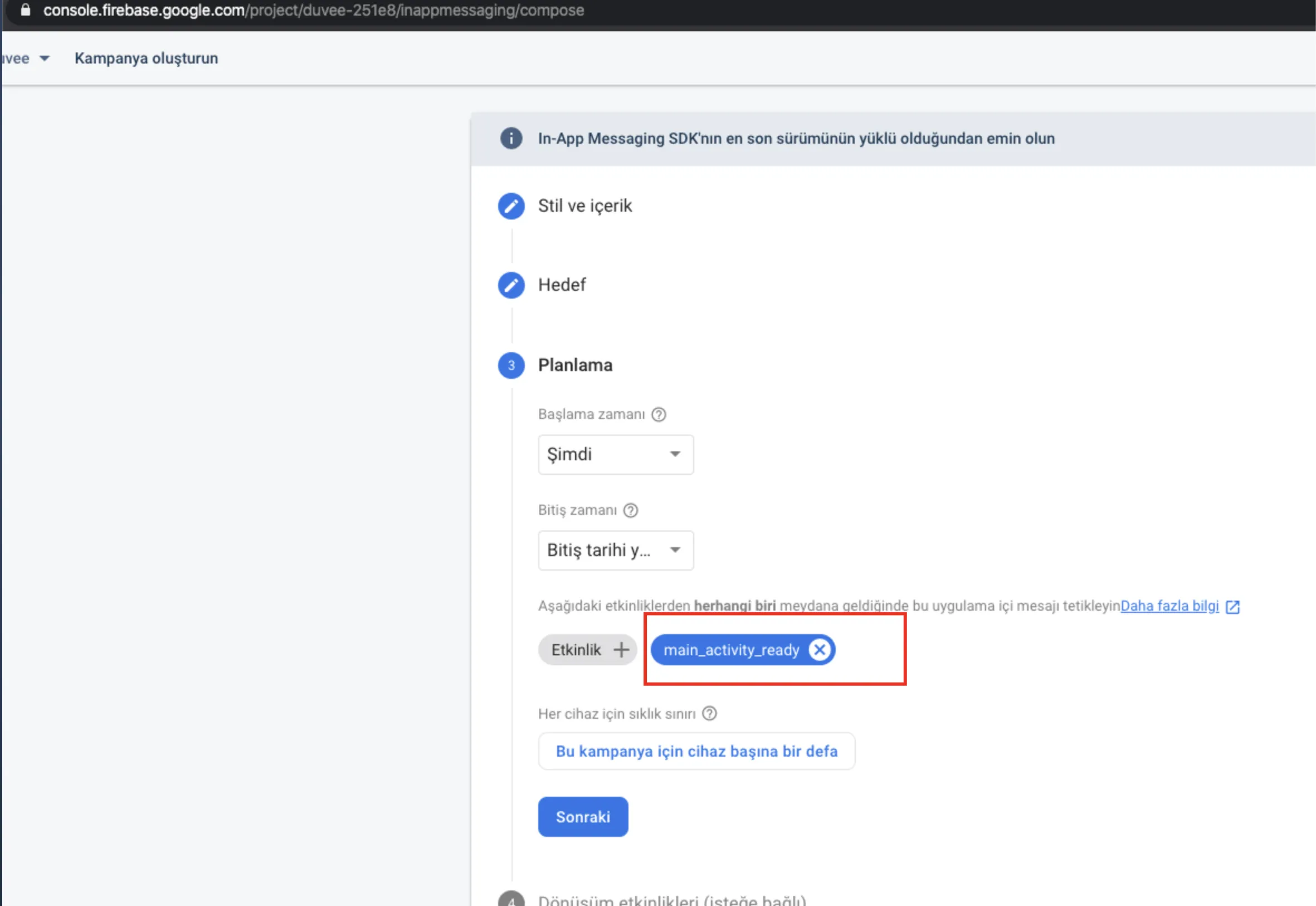
Task: Click the browser URL address field
Action: pyautogui.click(x=313, y=10)
